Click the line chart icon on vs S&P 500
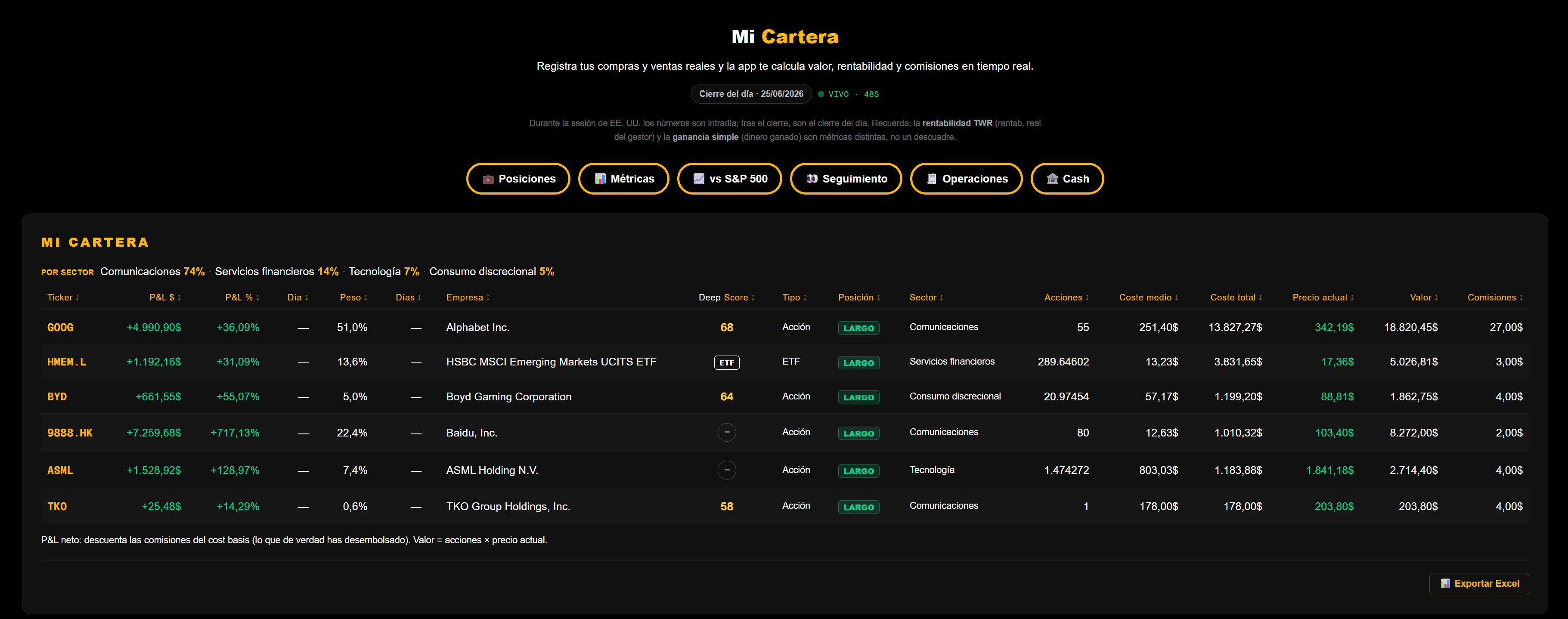 (699, 179)
